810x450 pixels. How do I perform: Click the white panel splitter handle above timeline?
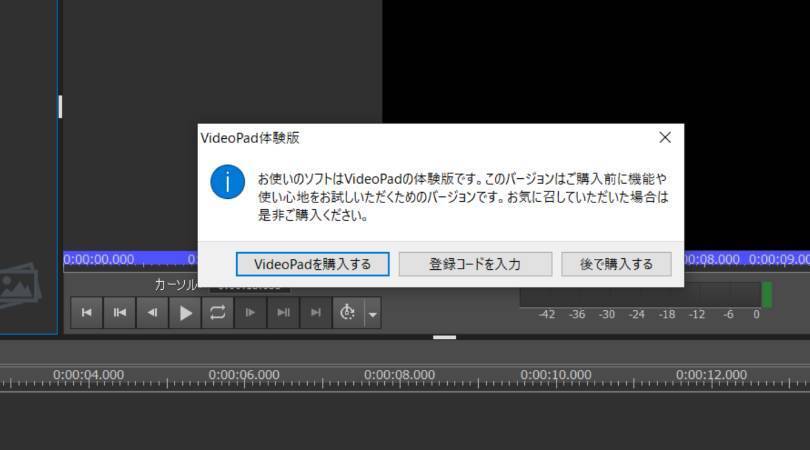[x=444, y=337]
